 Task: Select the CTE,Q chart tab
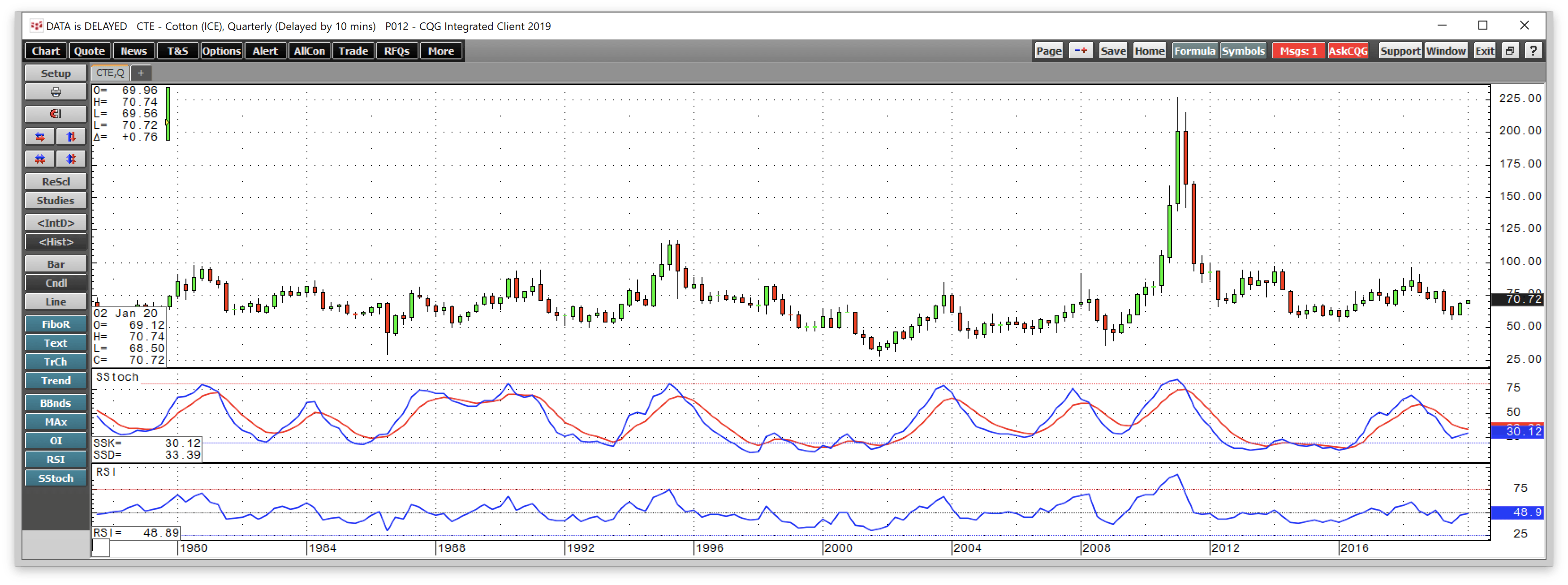pos(110,73)
